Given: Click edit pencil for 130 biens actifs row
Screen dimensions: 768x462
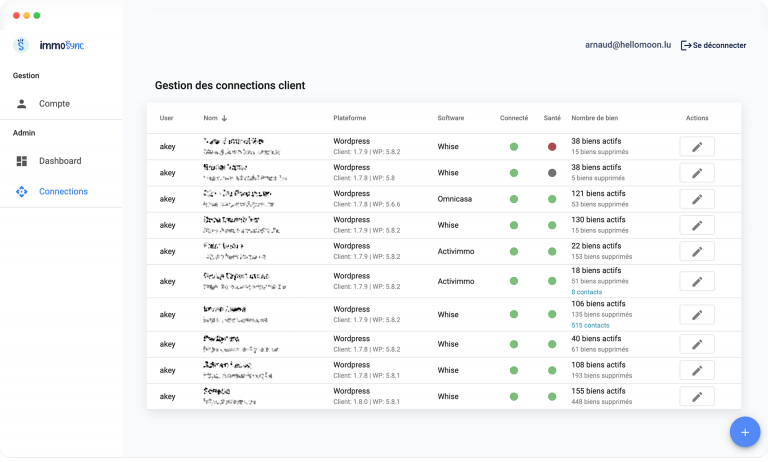Looking at the screenshot, I should point(697,225).
